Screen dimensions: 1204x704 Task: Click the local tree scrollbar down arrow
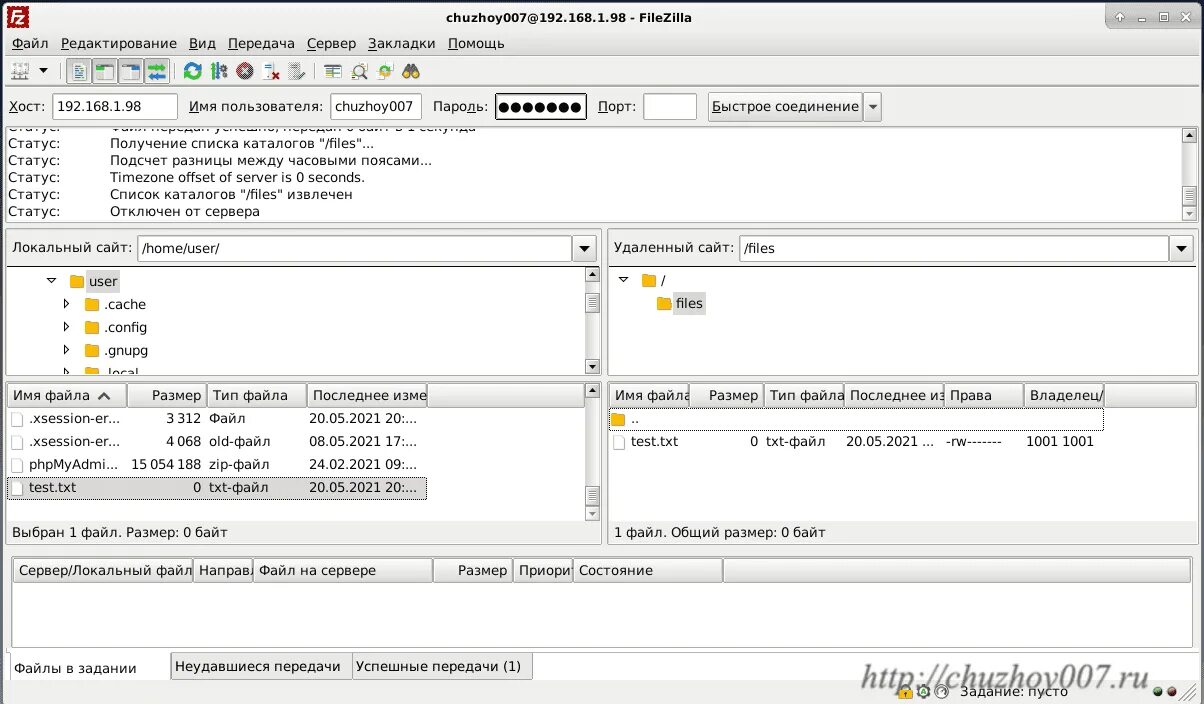[593, 367]
